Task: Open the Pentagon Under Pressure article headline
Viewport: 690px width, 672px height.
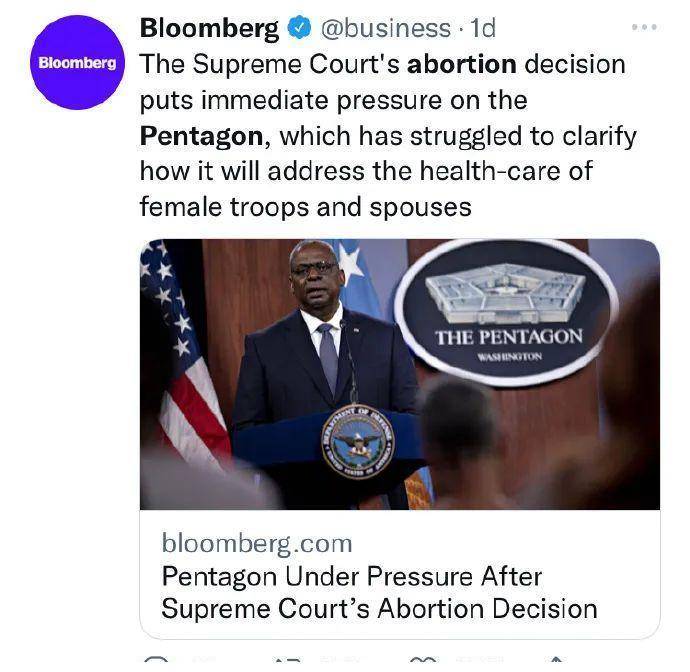Action: point(380,592)
